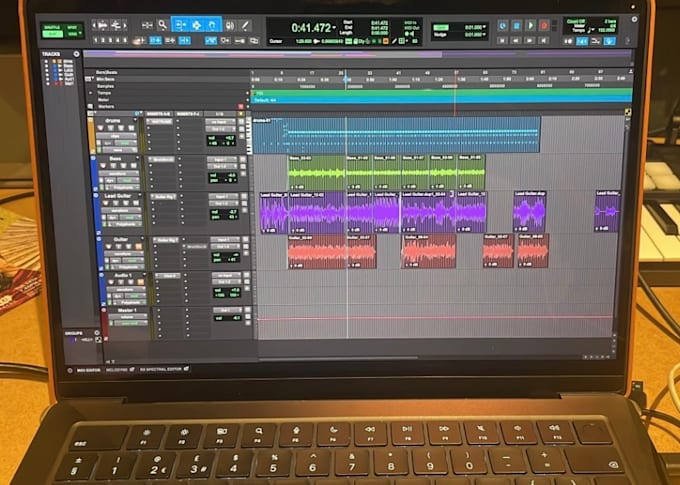Image resolution: width=680 pixels, height=485 pixels.
Task: Toggle the blue metronome click button
Action: click(x=582, y=42)
